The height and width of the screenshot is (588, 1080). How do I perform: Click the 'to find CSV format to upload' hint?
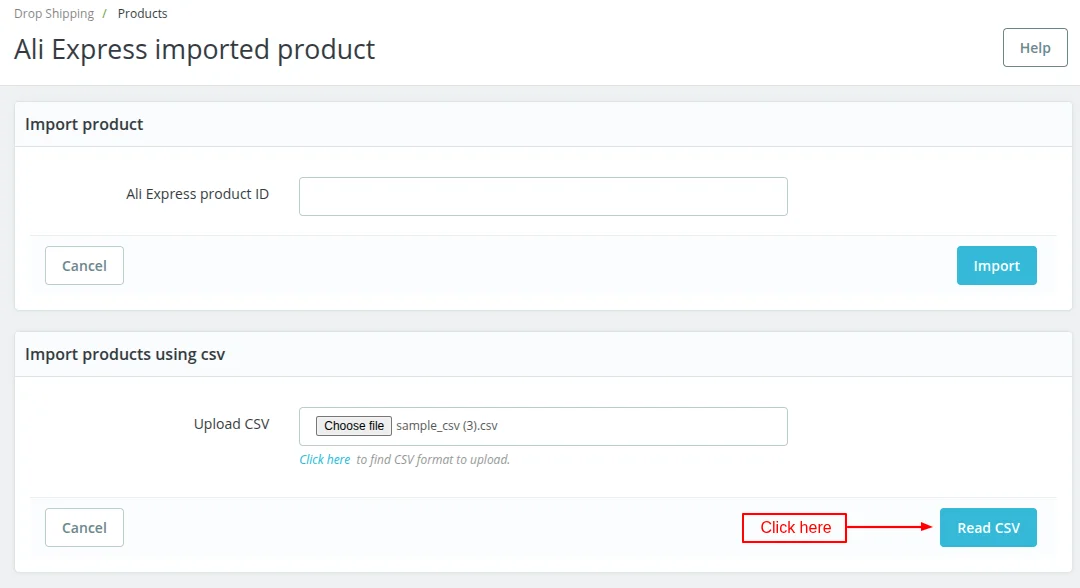433,460
